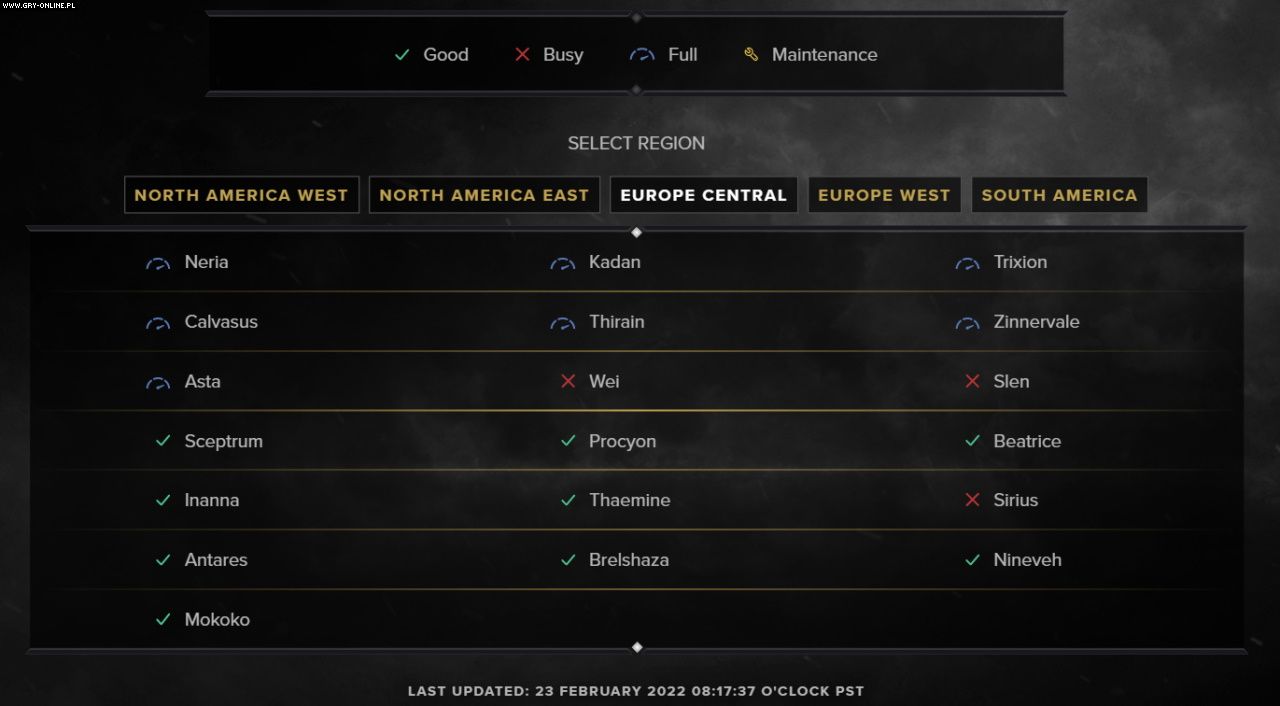The image size is (1280, 706).
Task: Click the Full gauge icon beside Trixion
Action: pyautogui.click(x=967, y=263)
